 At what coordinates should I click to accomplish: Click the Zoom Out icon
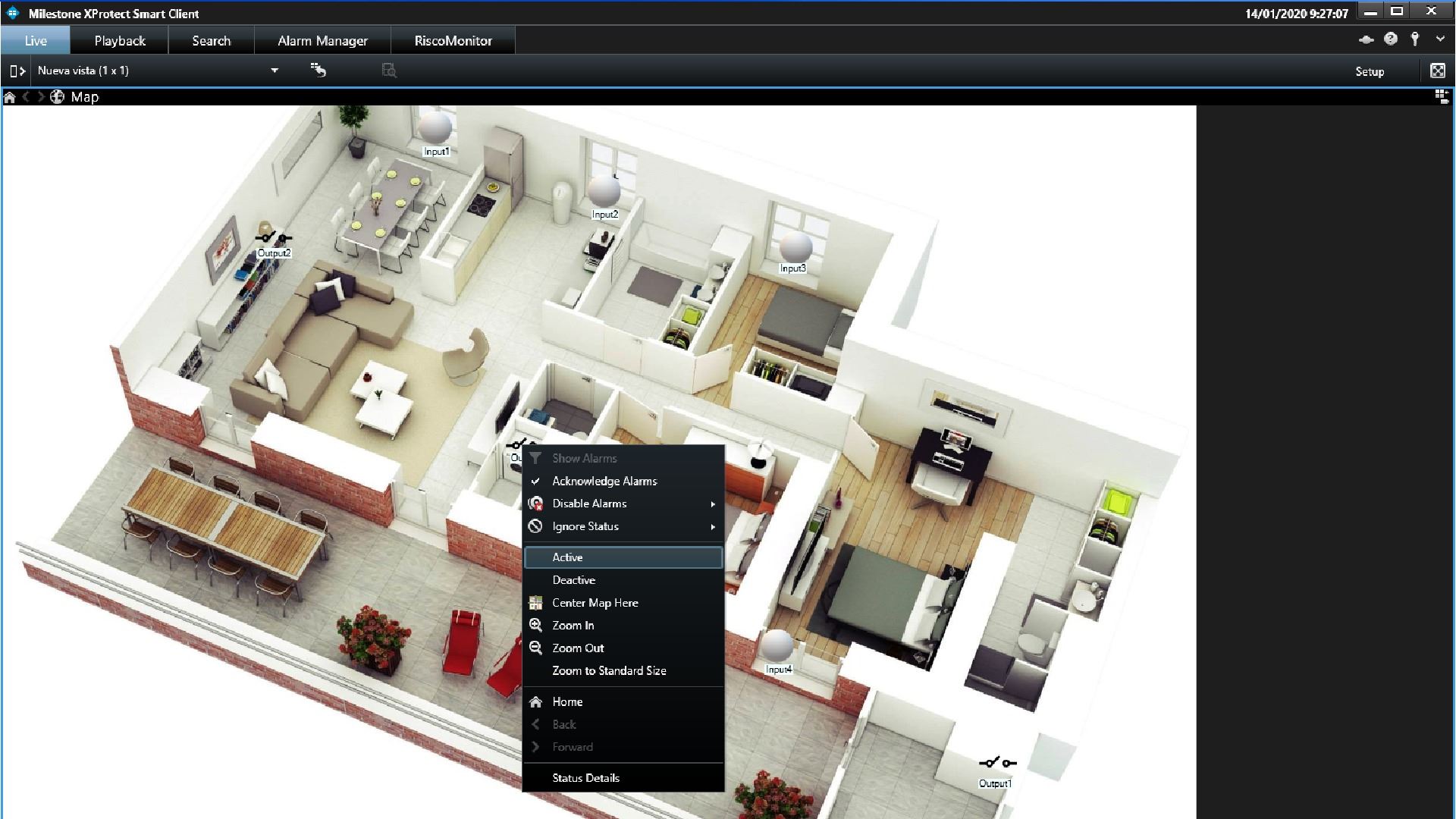coord(537,647)
